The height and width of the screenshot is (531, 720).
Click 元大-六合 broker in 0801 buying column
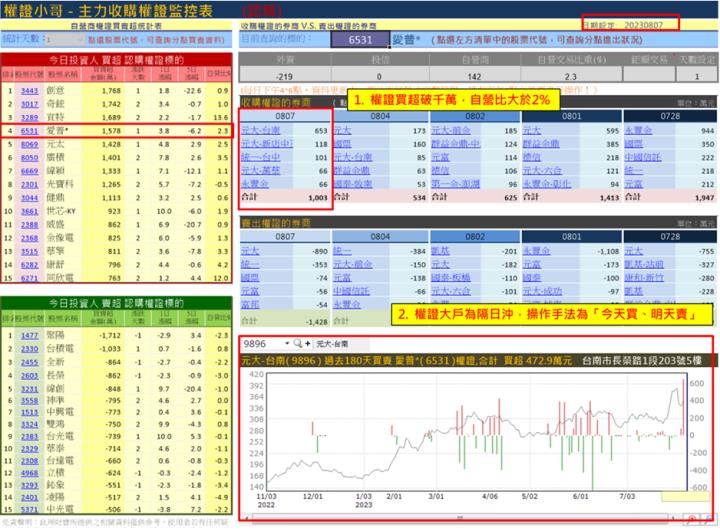coord(542,170)
